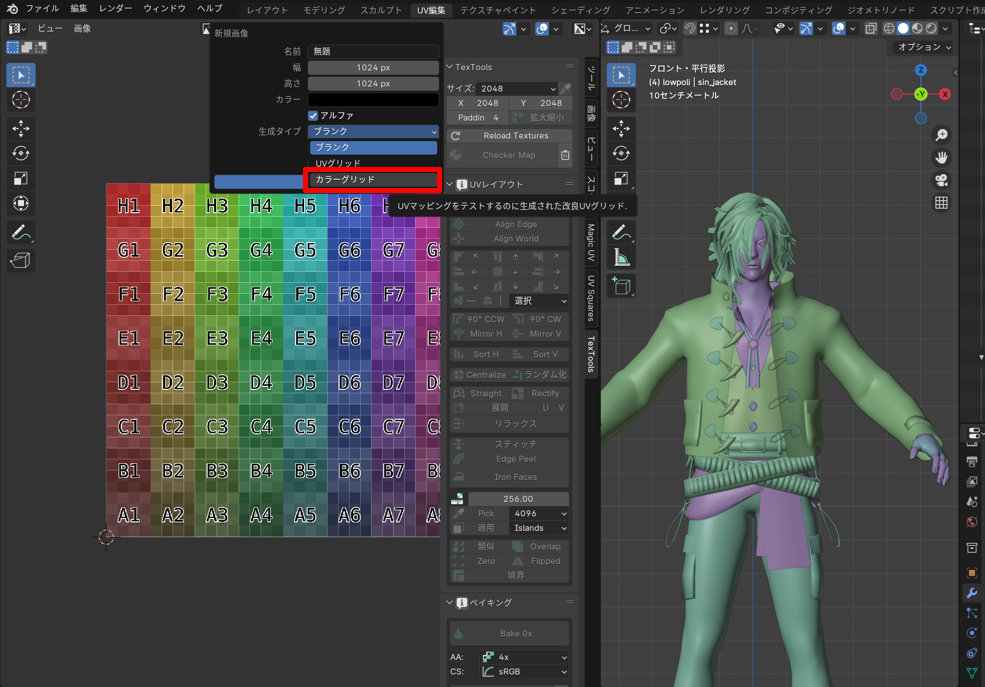
Task: Click the zoom magnifier viewport navigation icon
Action: [941, 135]
